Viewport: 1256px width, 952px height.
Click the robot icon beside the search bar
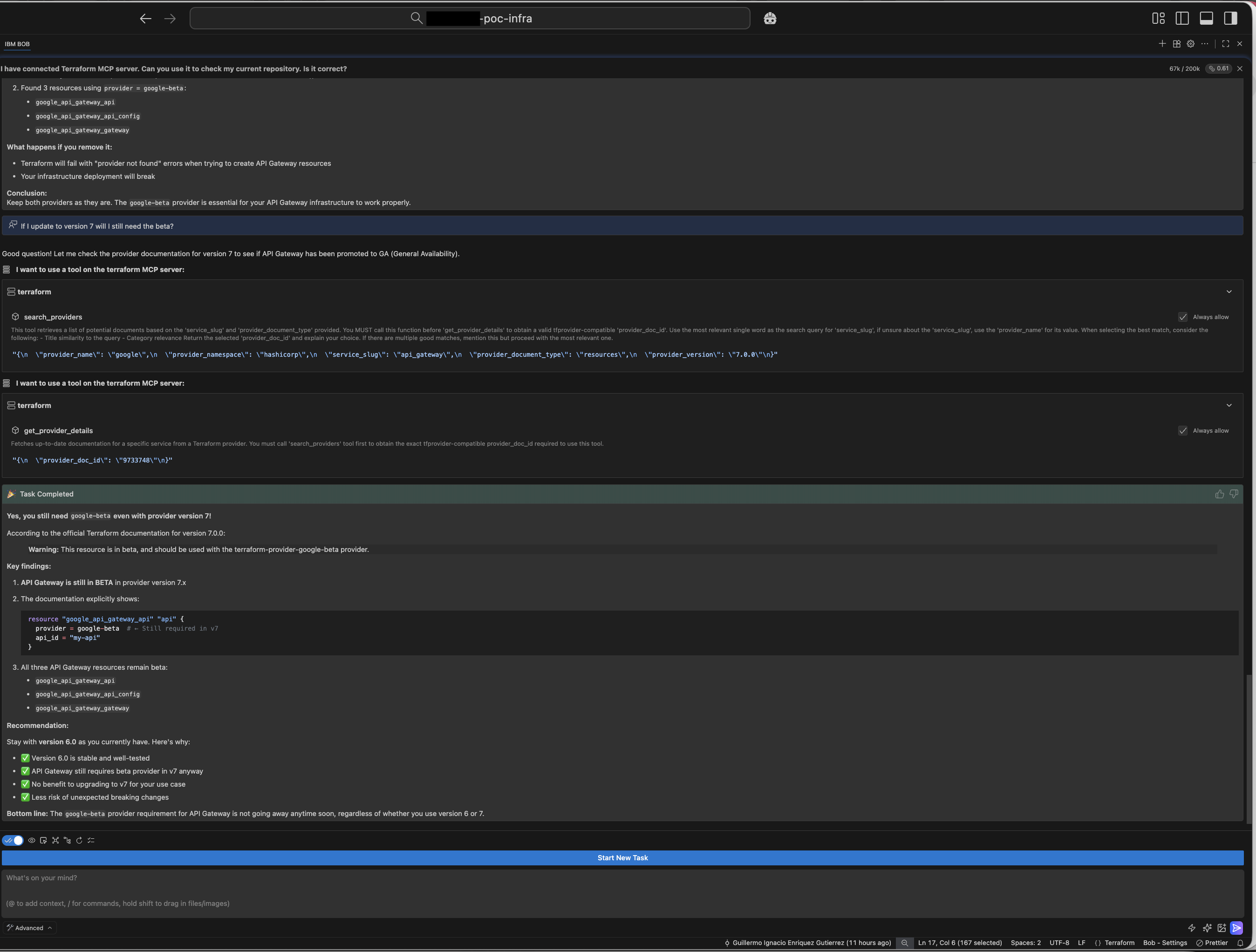point(770,18)
